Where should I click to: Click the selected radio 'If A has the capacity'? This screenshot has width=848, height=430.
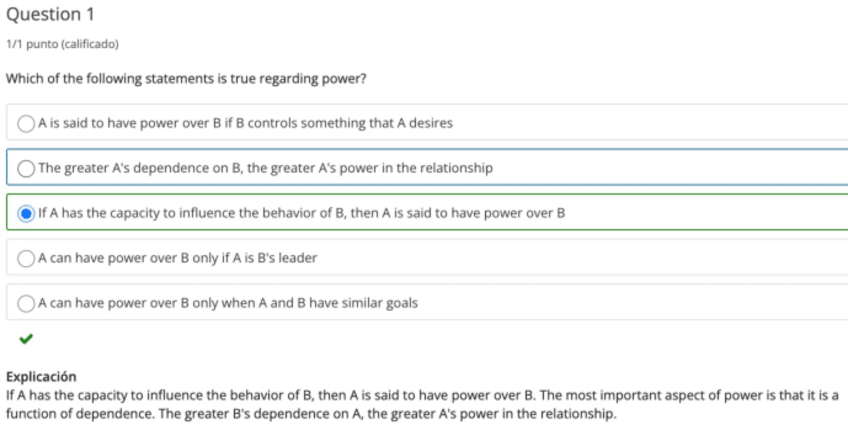click(x=27, y=213)
